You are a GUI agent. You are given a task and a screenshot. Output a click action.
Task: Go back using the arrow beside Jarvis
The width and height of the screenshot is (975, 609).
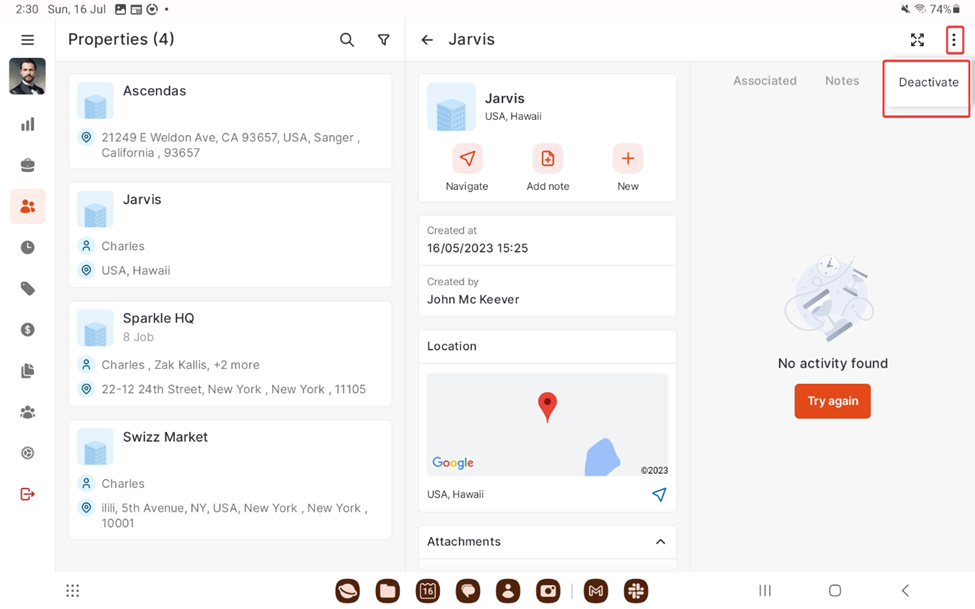pos(427,40)
